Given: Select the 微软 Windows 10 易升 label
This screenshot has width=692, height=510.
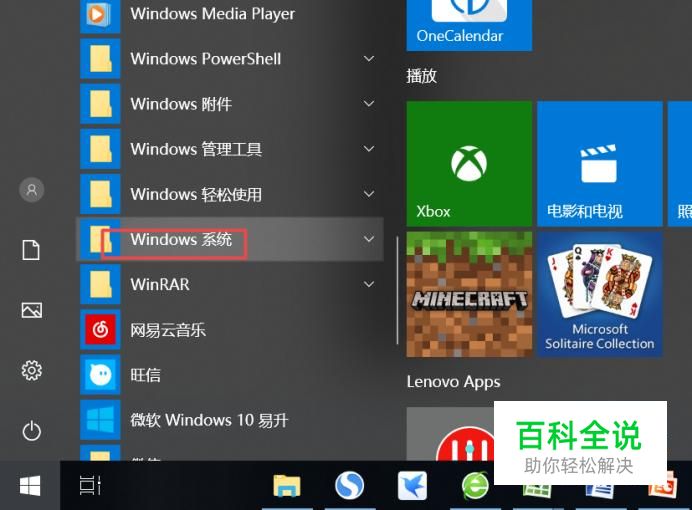Looking at the screenshot, I should (209, 420).
